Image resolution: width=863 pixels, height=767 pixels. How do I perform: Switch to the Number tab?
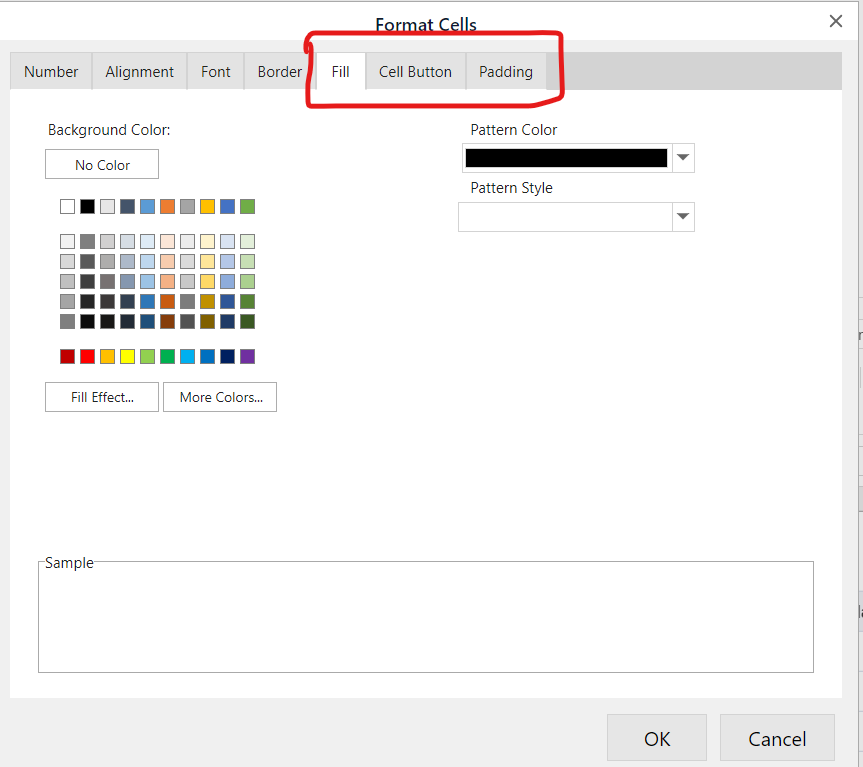(x=51, y=72)
